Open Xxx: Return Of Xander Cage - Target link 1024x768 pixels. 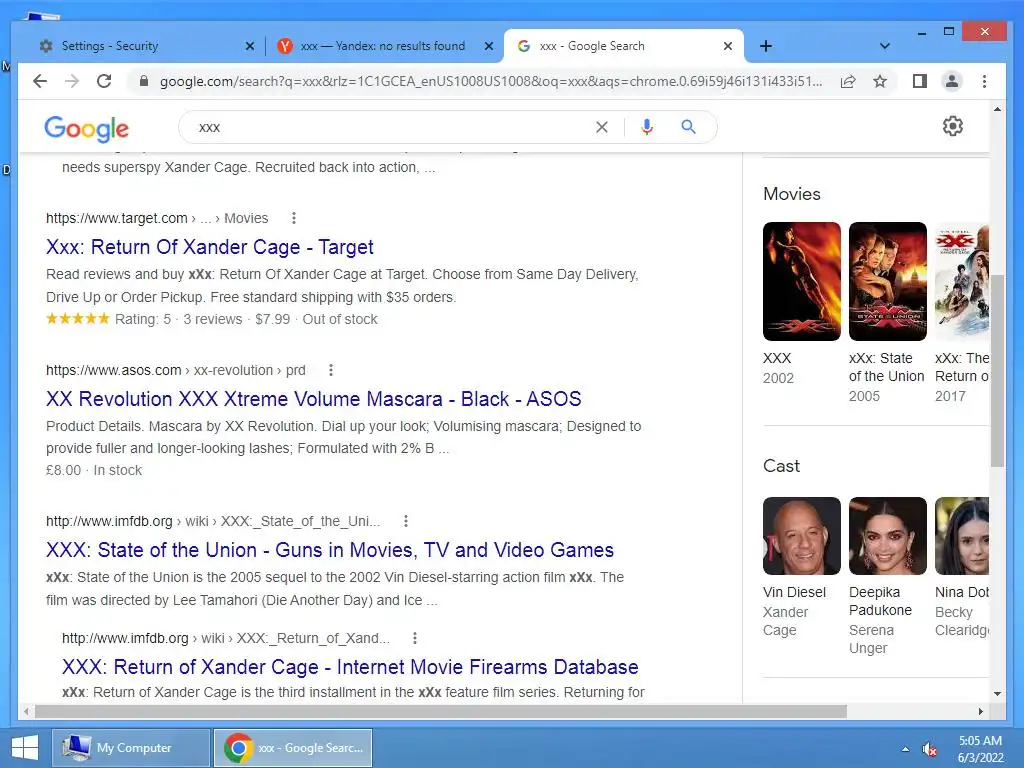210,247
